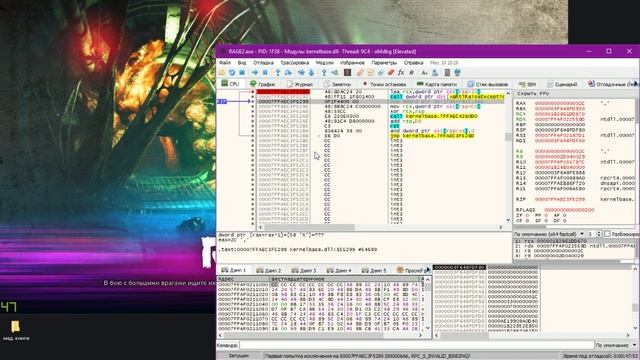Click the Calculator toolbar icon

tap(447, 73)
